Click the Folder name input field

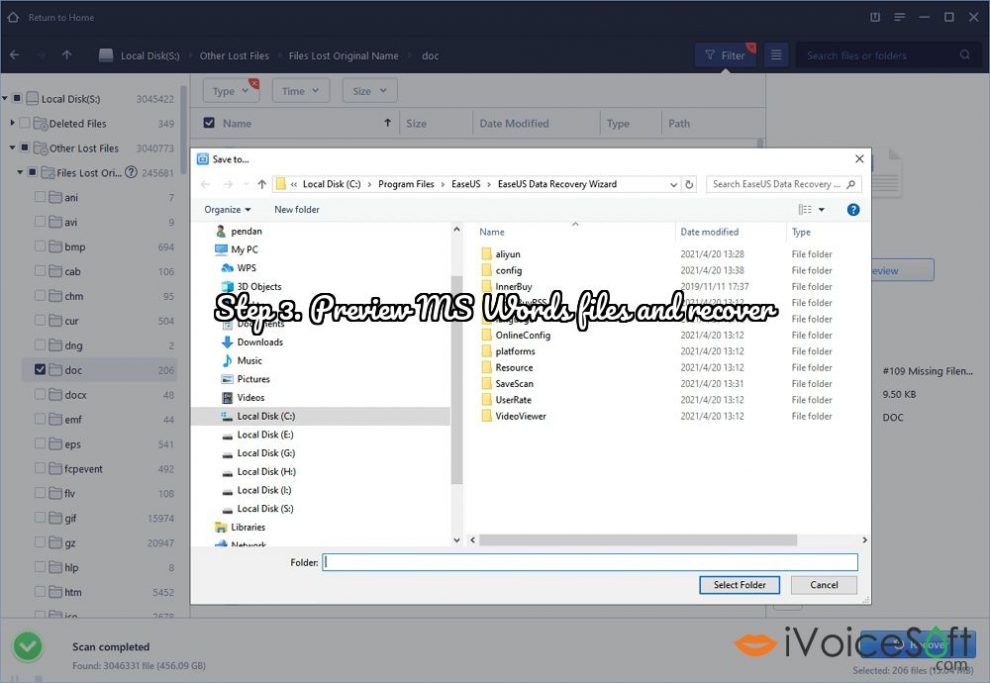point(590,562)
